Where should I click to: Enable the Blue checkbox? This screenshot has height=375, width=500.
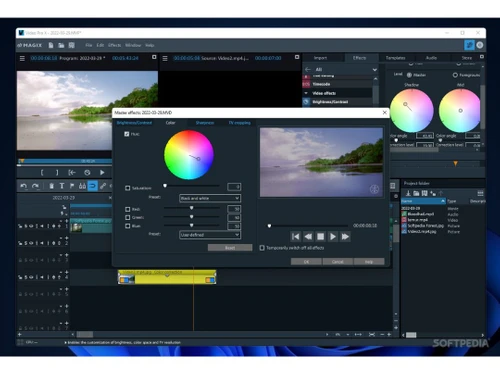tap(127, 226)
